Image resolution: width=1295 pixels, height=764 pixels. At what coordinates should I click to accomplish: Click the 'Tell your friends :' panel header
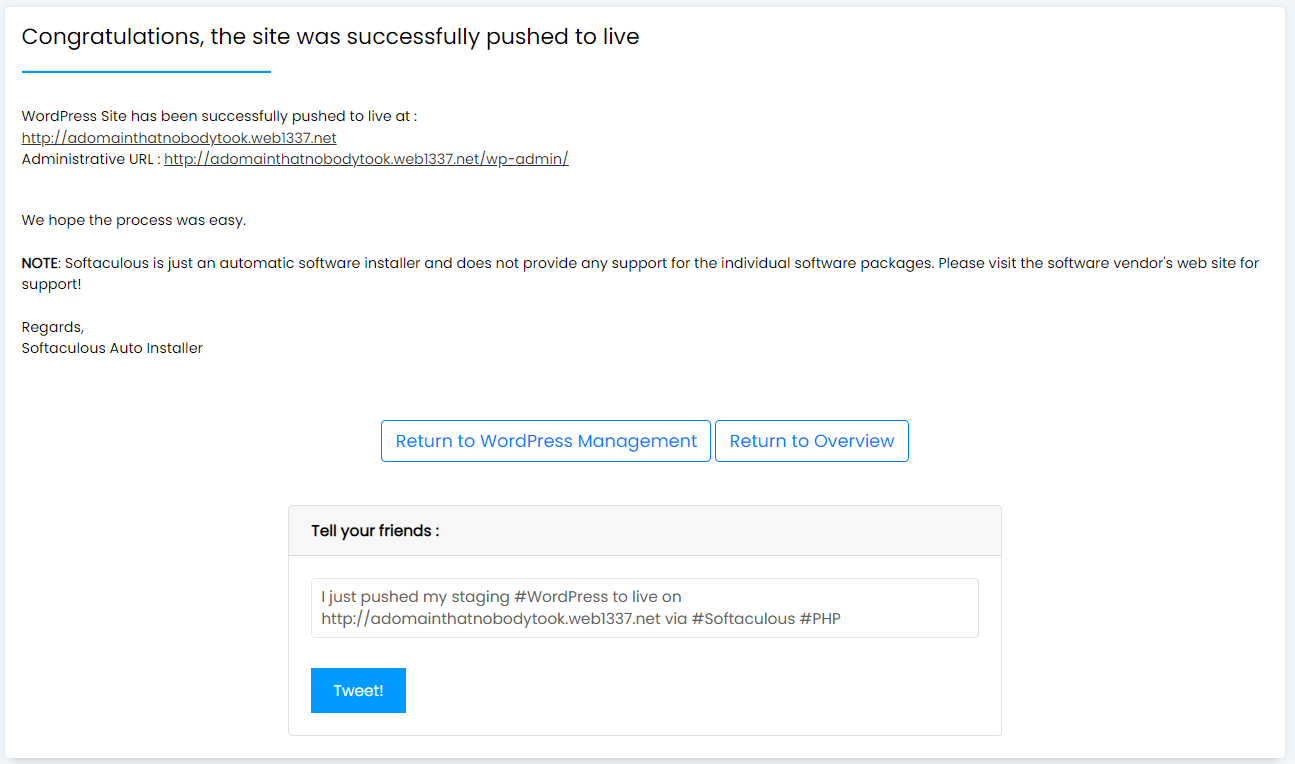point(375,531)
